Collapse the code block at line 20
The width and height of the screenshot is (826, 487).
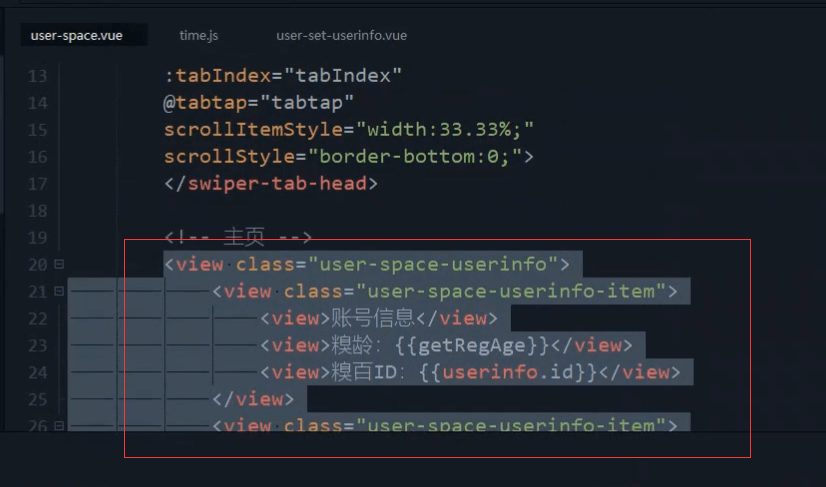pyautogui.click(x=59, y=264)
